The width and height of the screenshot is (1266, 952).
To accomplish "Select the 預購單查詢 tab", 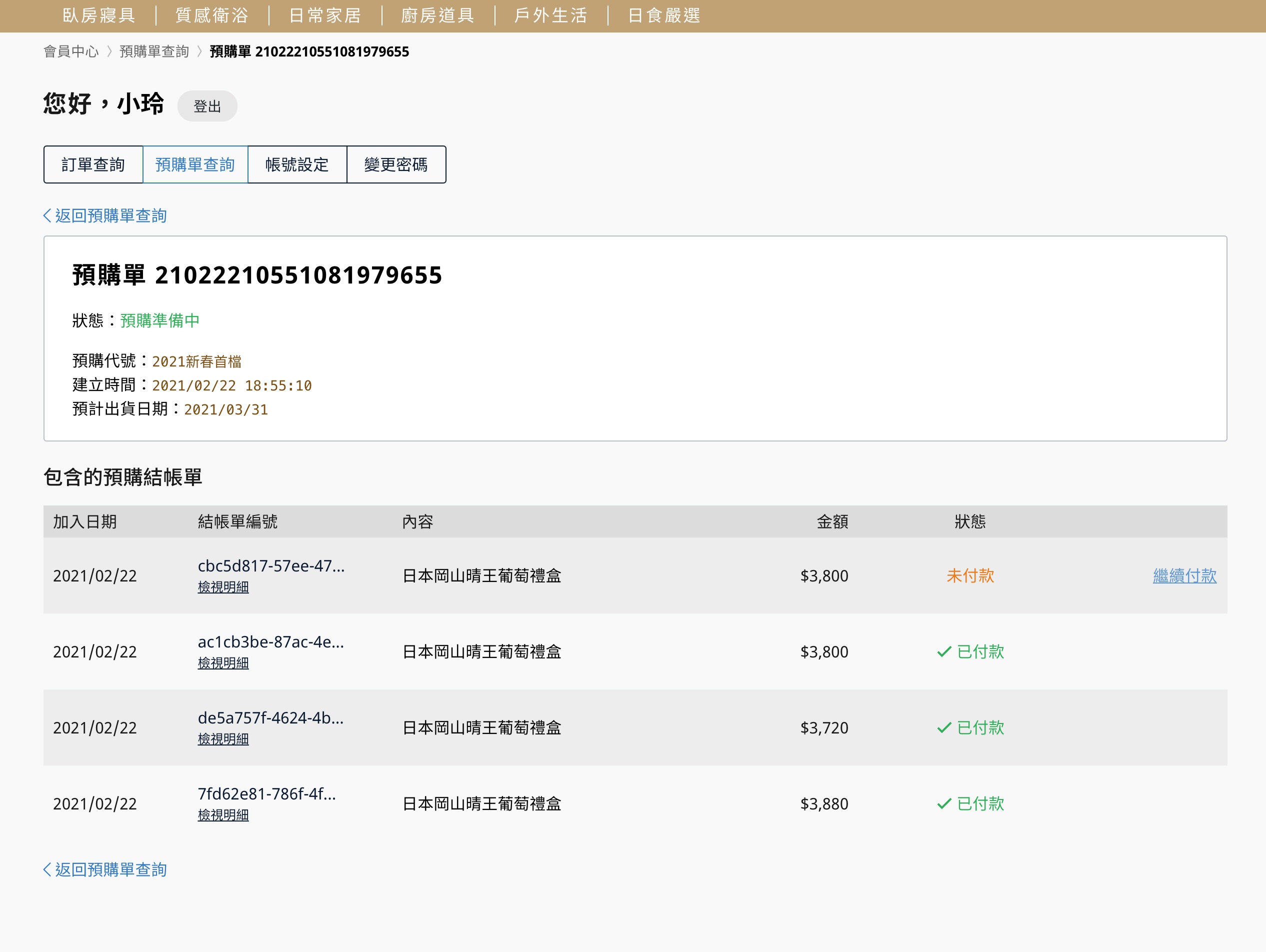I will tap(194, 165).
